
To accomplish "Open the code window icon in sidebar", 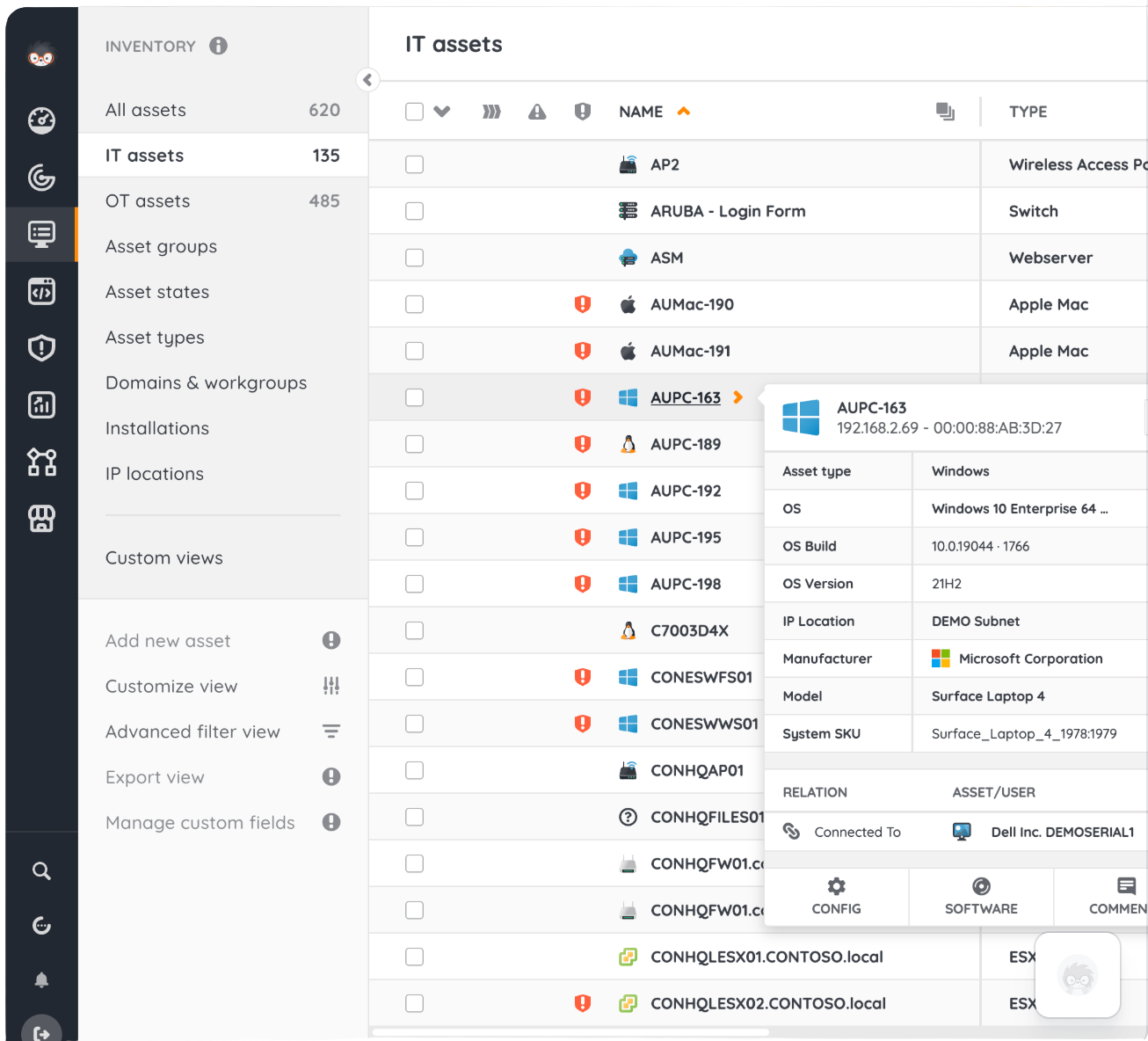I will tap(41, 291).
